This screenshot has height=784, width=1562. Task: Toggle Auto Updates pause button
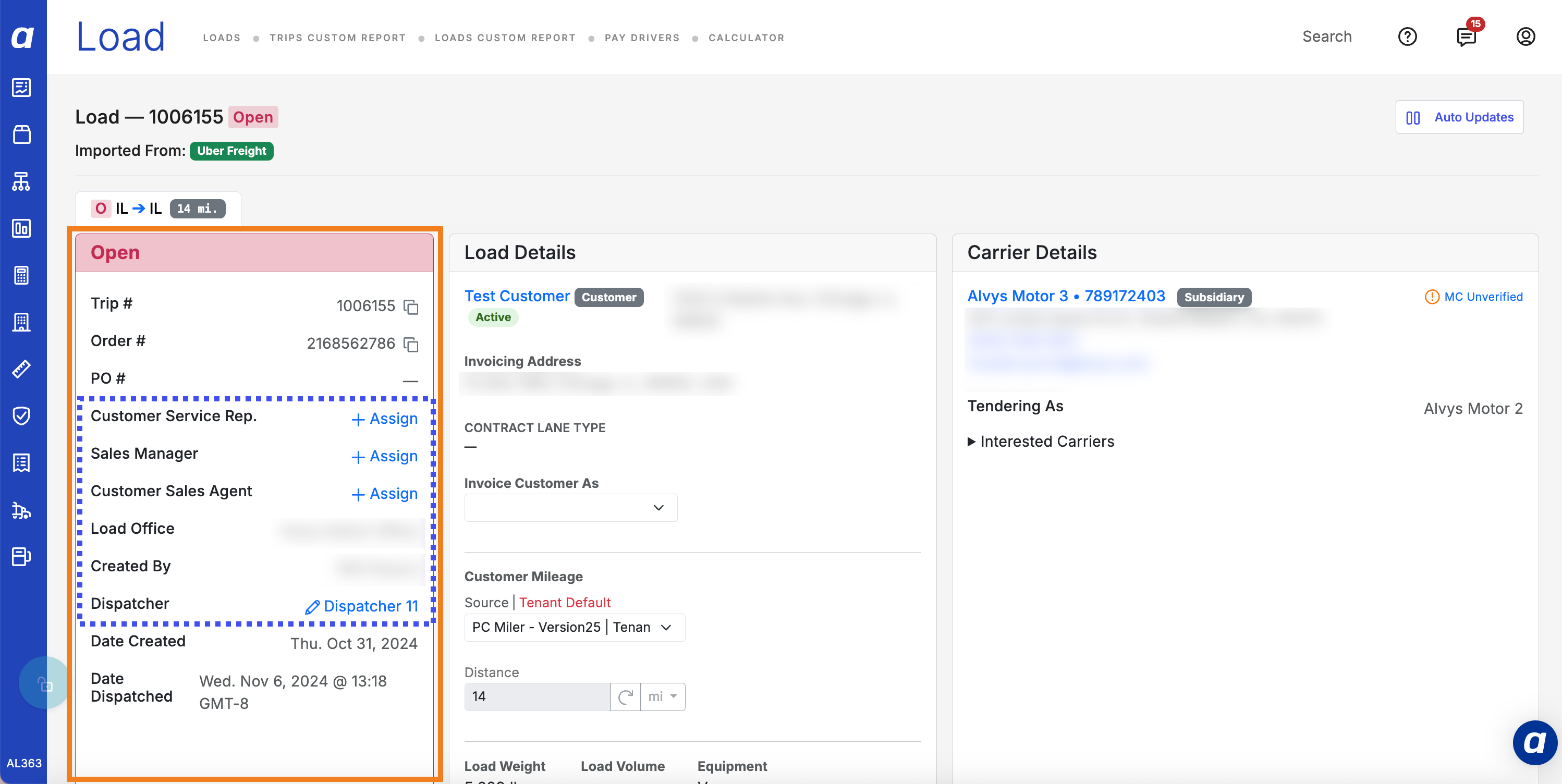[1459, 117]
